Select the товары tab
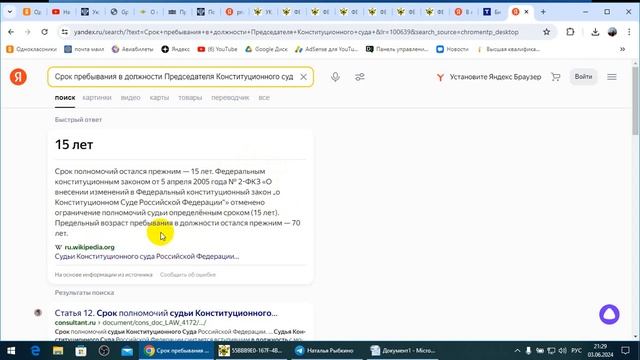The height and width of the screenshot is (360, 640). [x=190, y=98]
